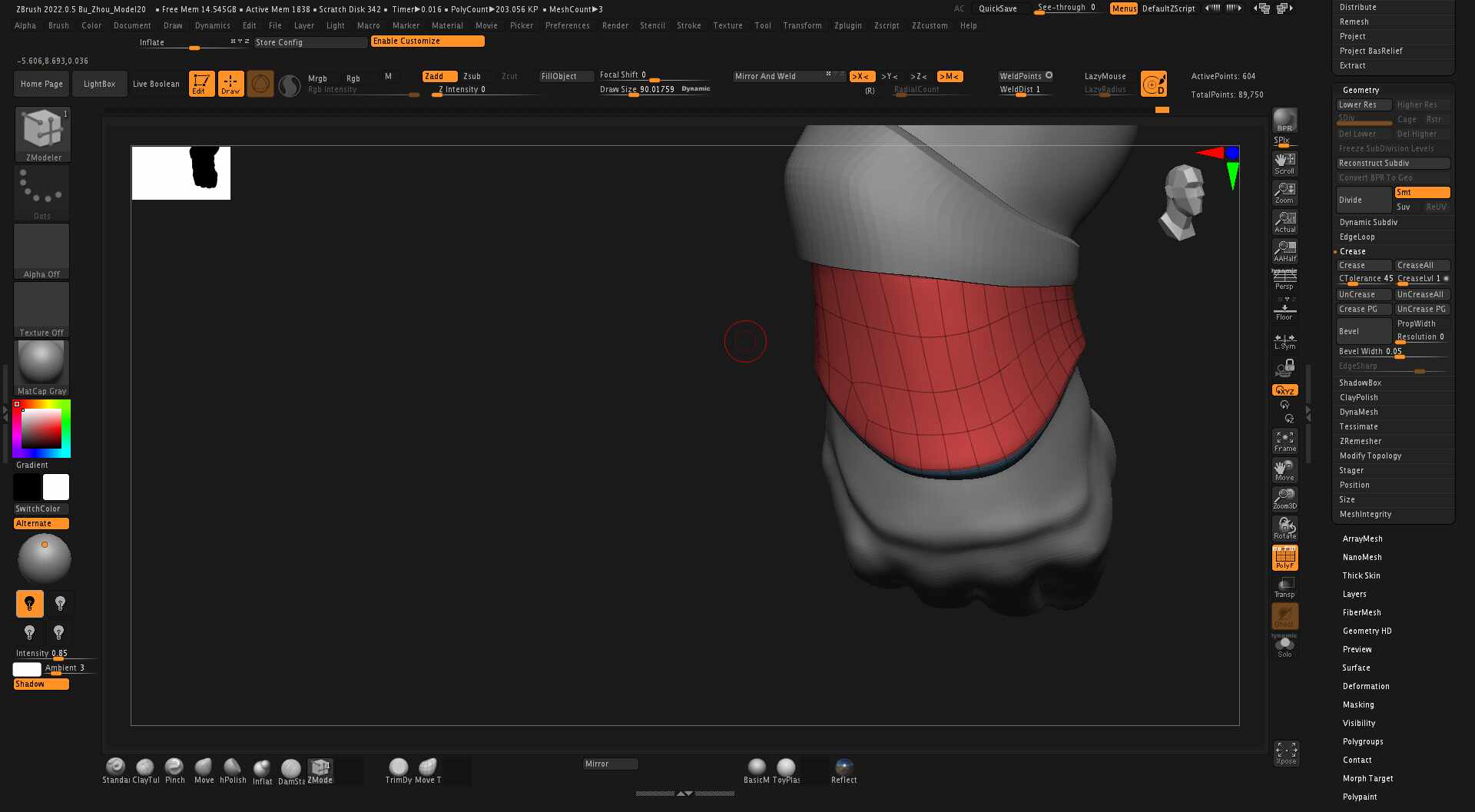Click the Move view icon
1475x812 pixels.
click(x=1284, y=469)
